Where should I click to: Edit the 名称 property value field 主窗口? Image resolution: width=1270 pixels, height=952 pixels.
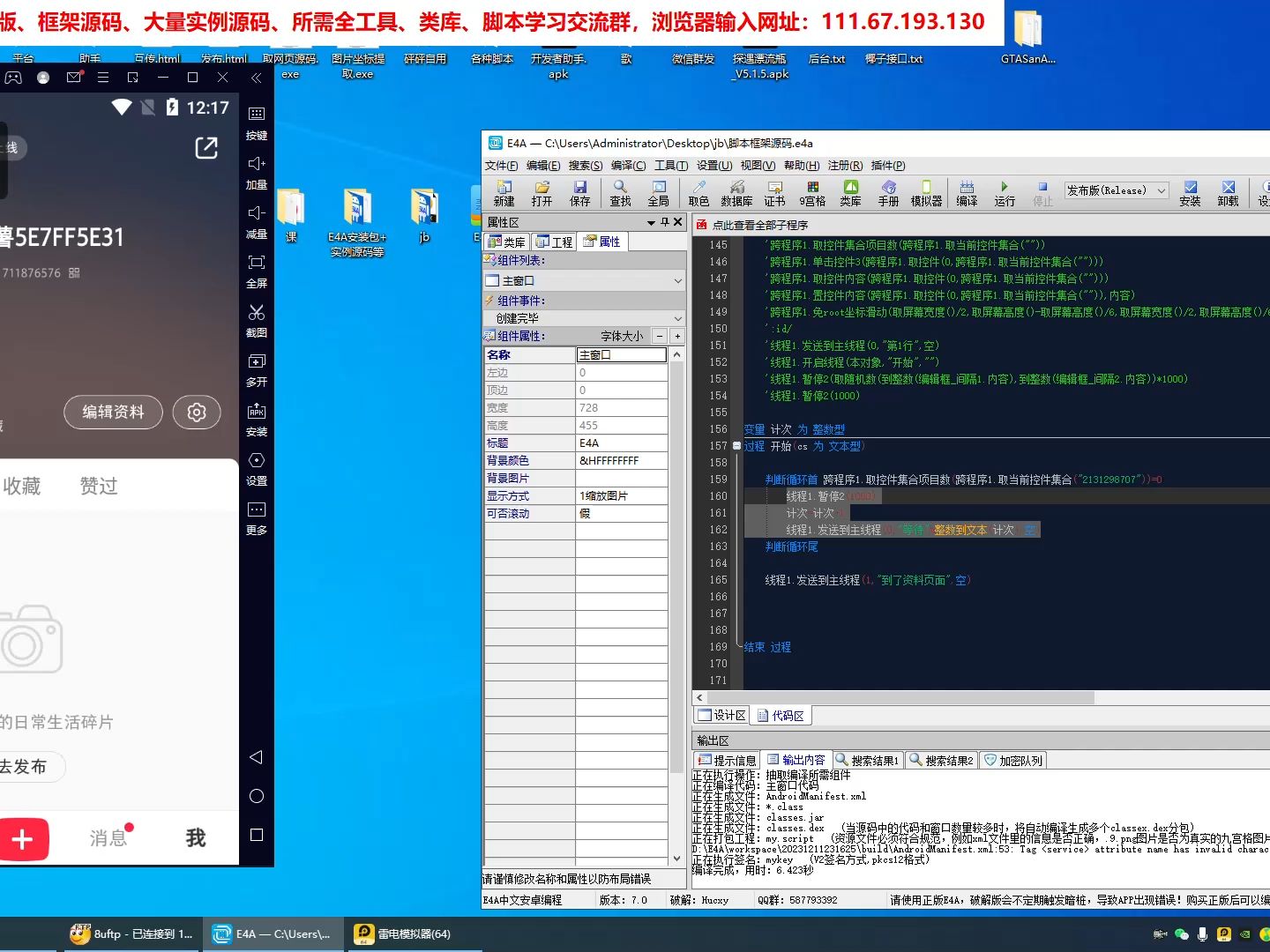tap(622, 354)
